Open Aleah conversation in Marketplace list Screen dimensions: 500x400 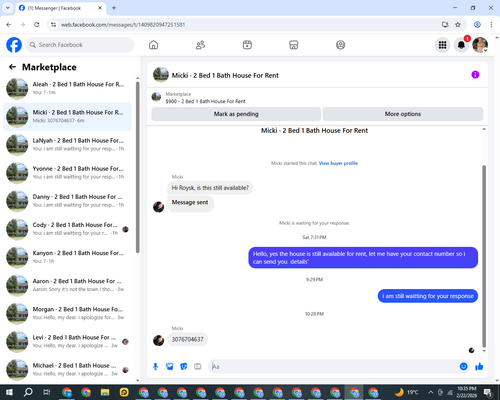[67, 88]
